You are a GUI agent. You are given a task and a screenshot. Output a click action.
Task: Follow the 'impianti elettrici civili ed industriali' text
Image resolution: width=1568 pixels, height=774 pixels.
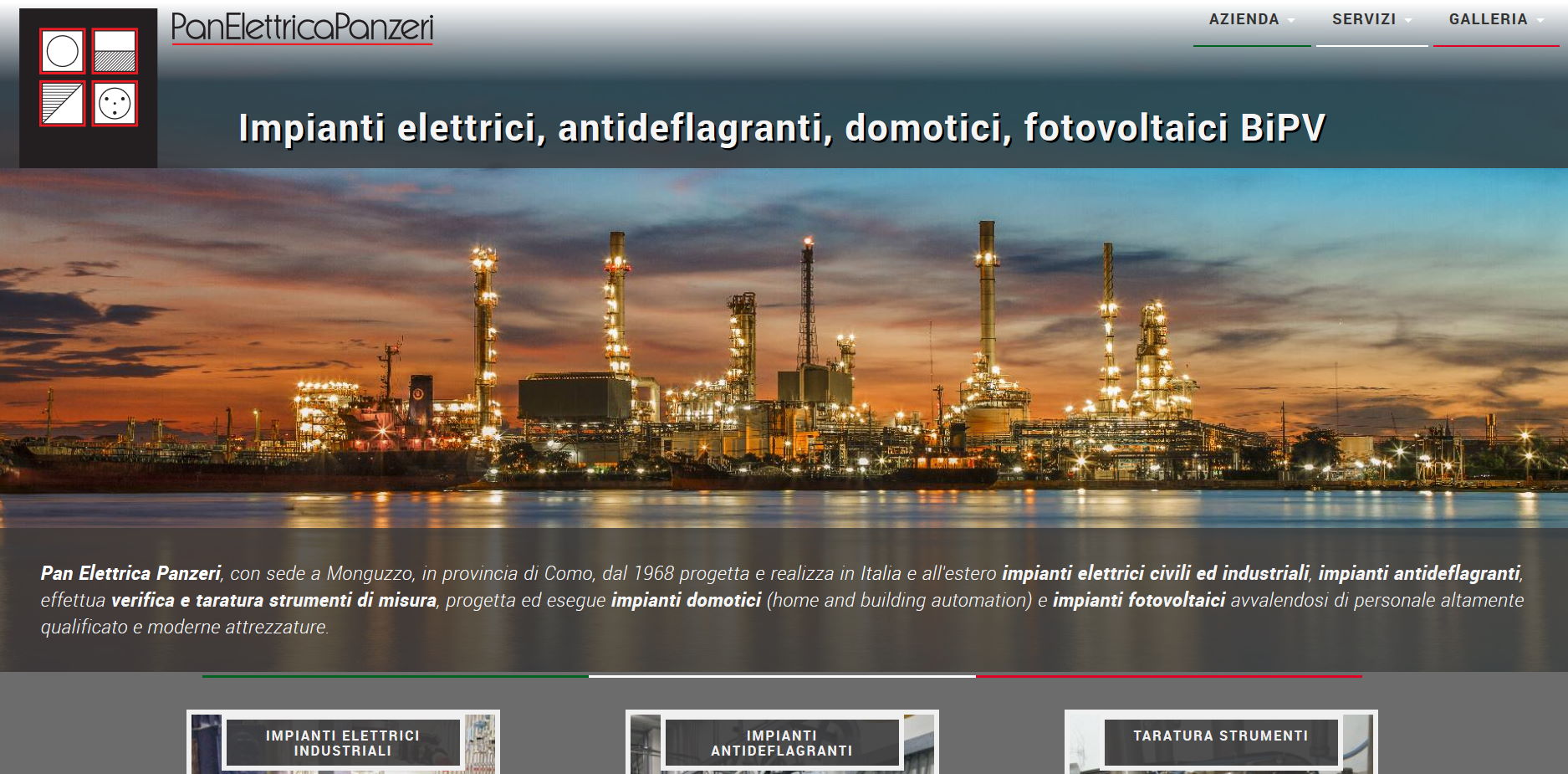click(x=1155, y=573)
